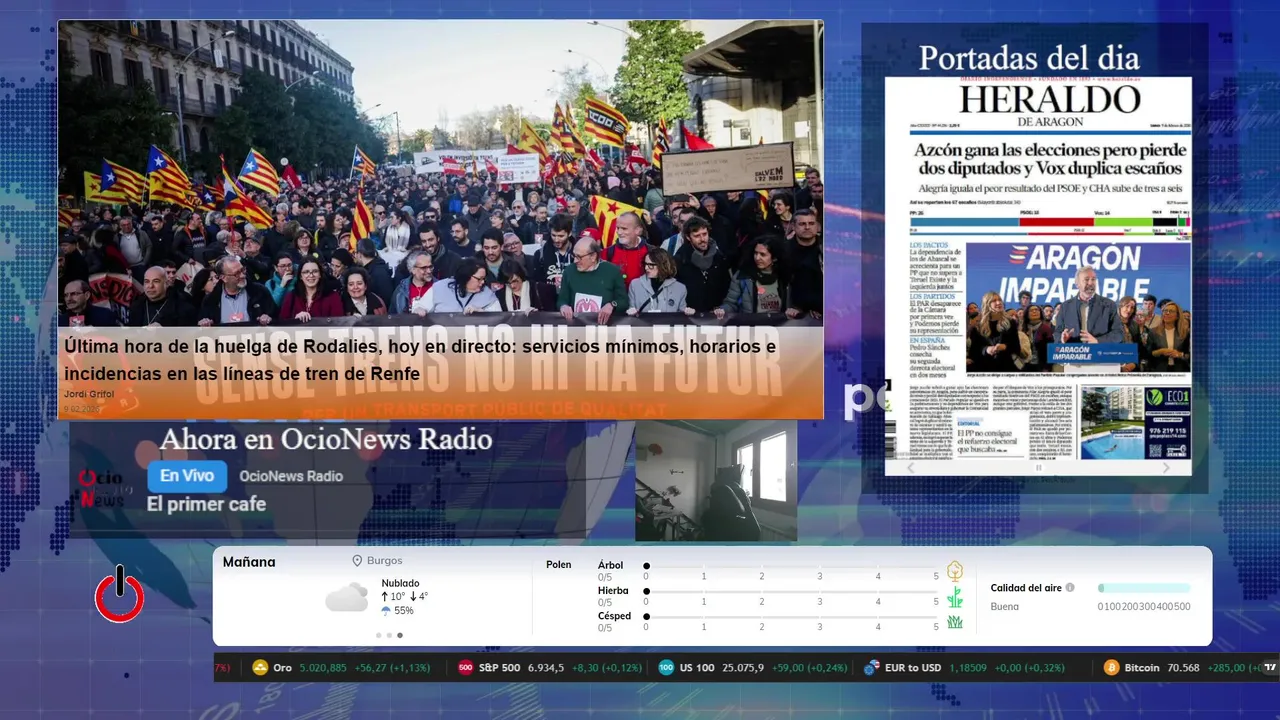Click the webcam feed thumbnail

click(716, 481)
